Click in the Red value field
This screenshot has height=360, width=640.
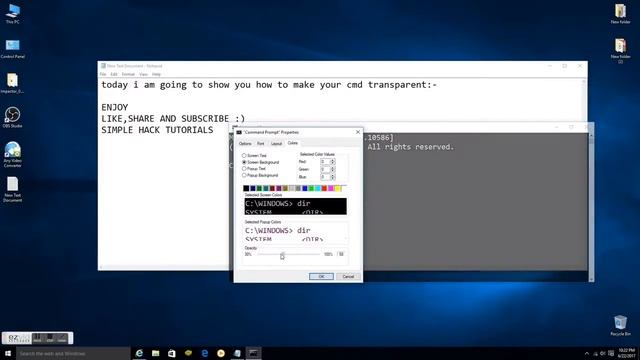coord(325,162)
